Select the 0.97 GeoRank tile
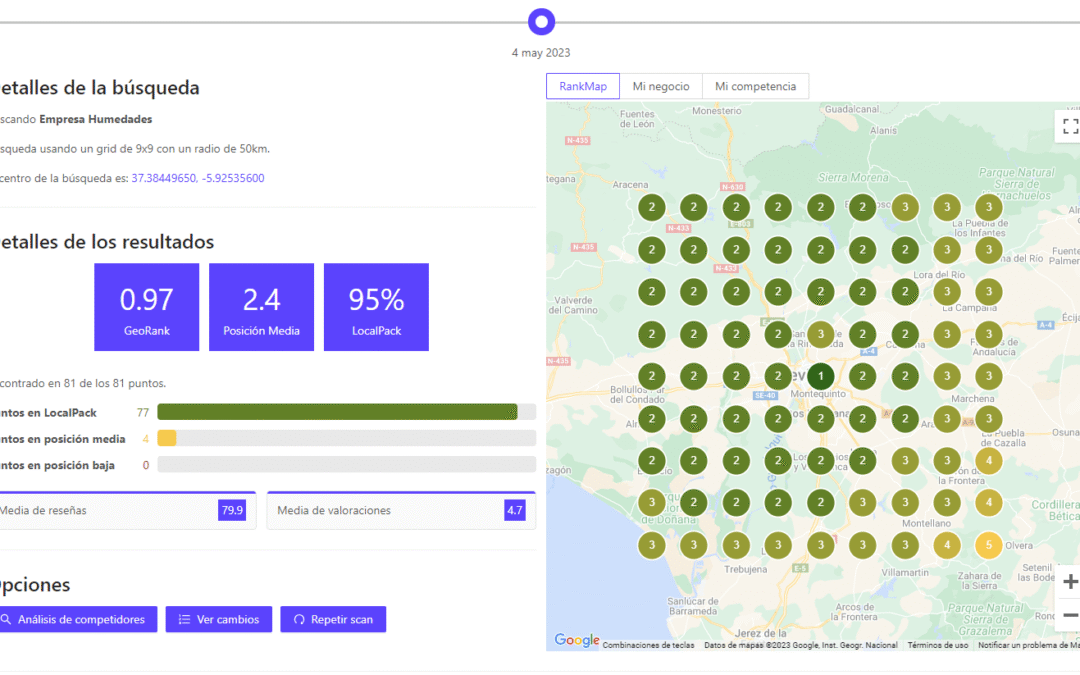1080x675 pixels. [x=147, y=307]
